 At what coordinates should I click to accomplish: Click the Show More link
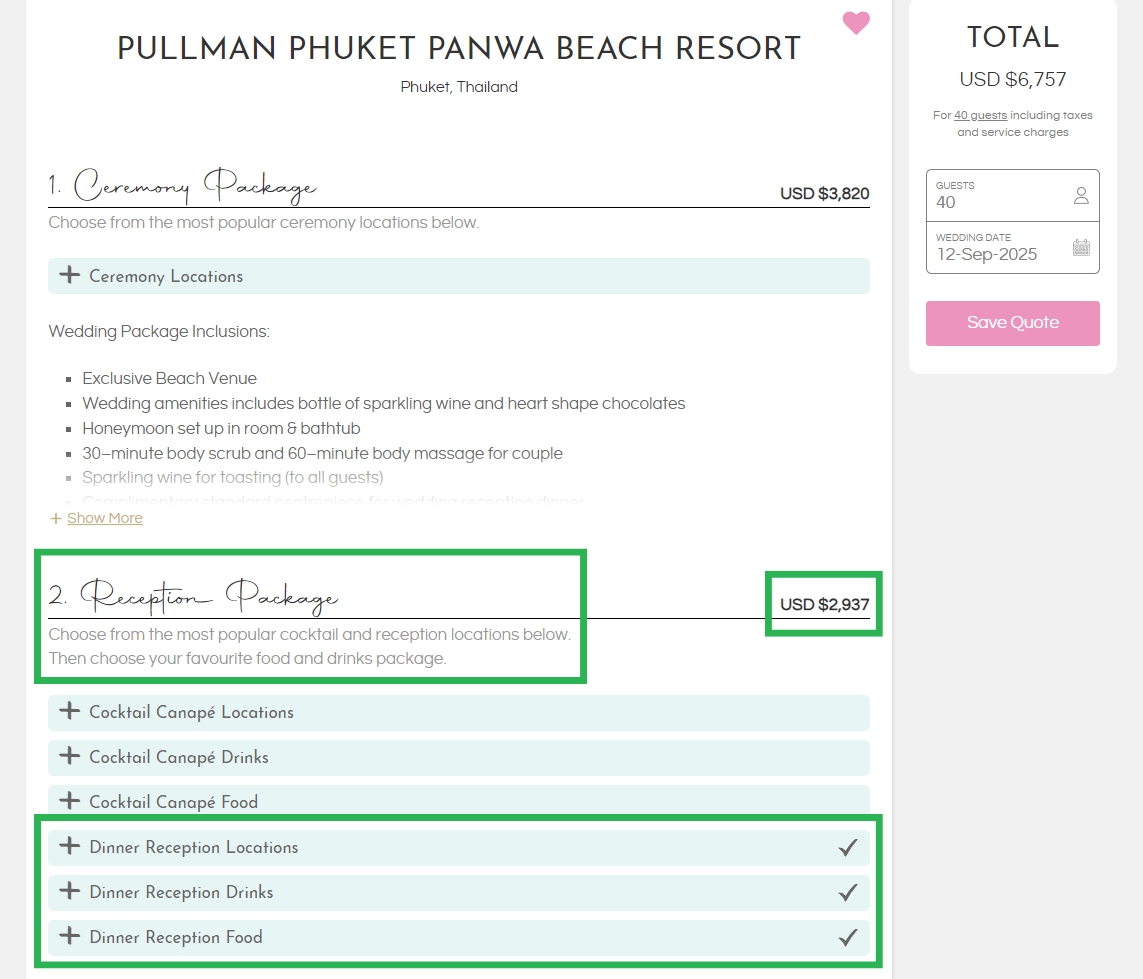pyautogui.click(x=105, y=518)
